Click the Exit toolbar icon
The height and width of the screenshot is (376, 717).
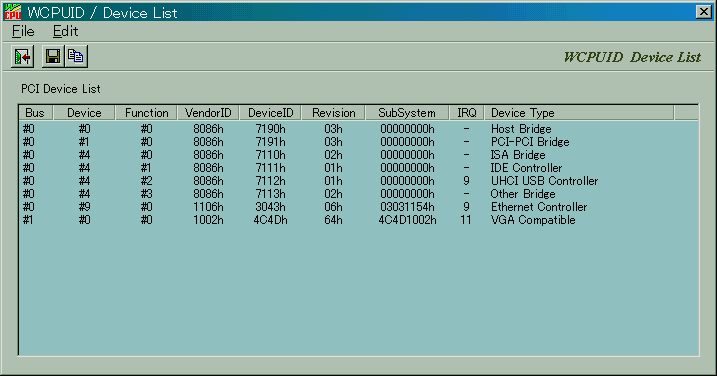pos(22,57)
